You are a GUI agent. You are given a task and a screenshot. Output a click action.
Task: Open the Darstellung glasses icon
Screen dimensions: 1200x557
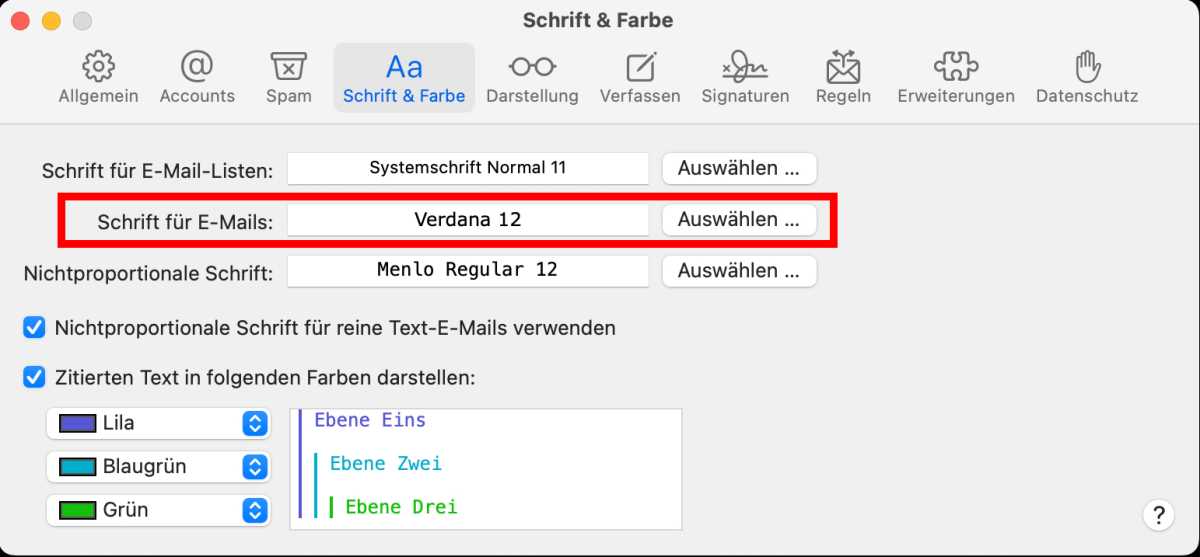pos(532,67)
